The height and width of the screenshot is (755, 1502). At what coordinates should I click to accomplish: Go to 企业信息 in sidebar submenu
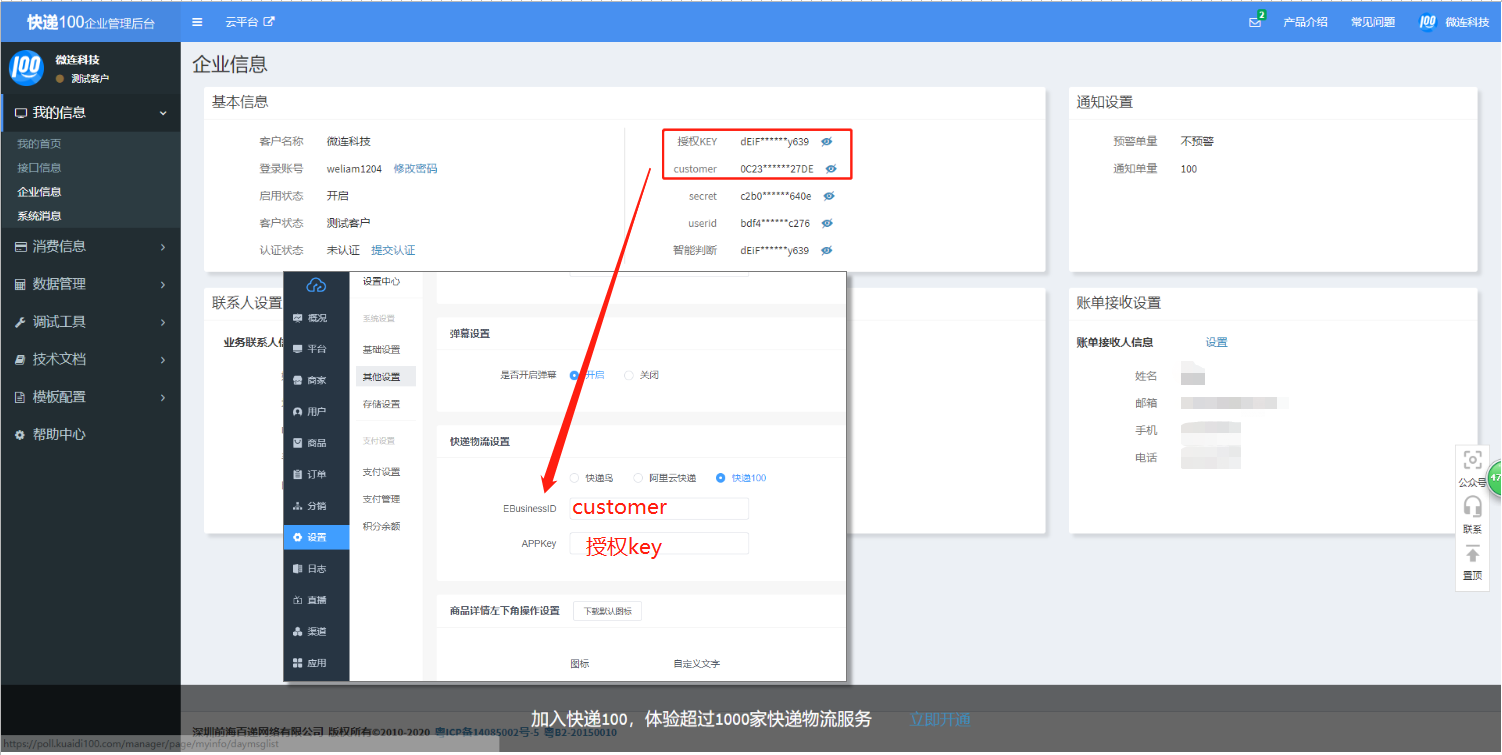coord(39,192)
